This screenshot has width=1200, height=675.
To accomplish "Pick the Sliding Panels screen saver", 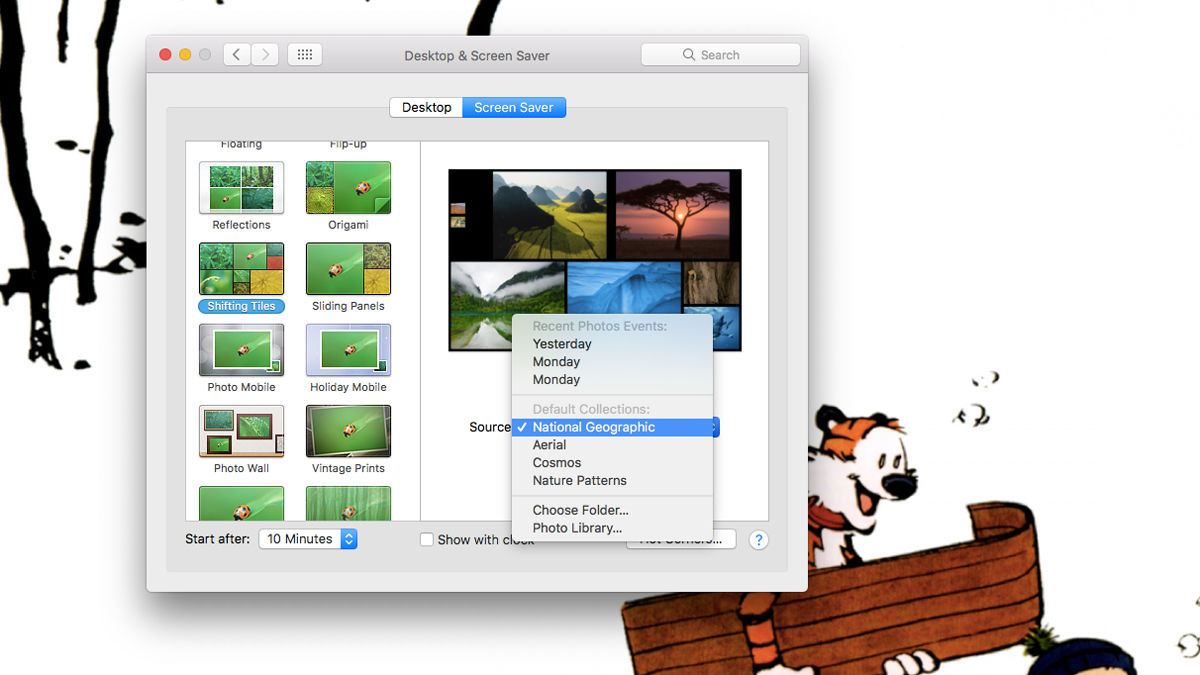I will (348, 269).
